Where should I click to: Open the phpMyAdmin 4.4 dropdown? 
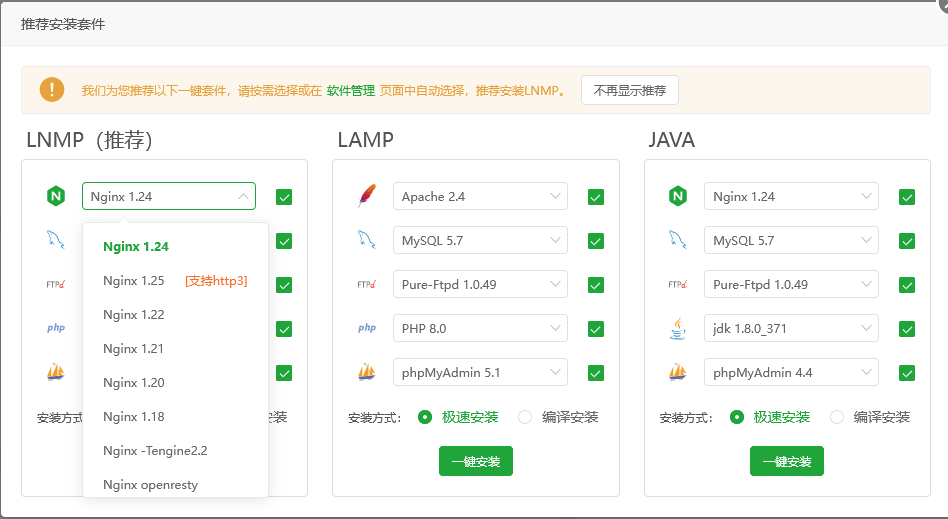[791, 373]
